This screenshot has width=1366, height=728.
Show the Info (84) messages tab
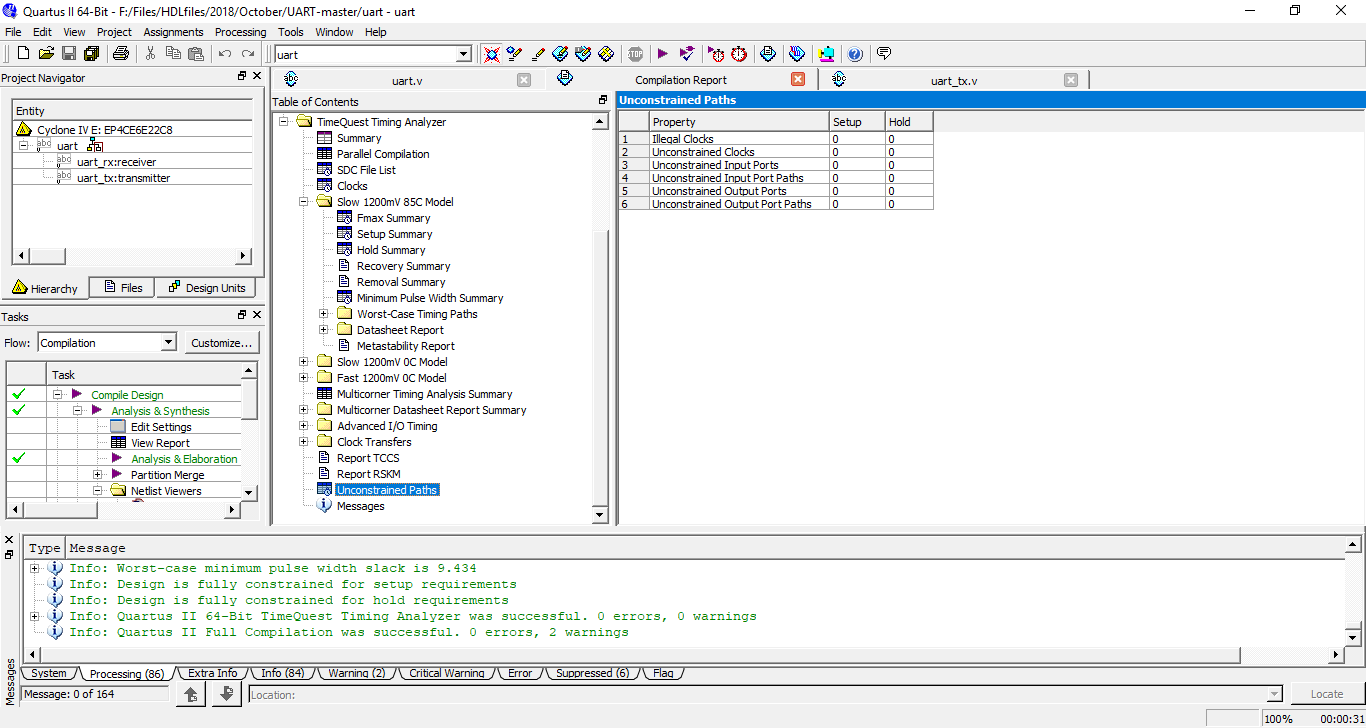[282, 673]
